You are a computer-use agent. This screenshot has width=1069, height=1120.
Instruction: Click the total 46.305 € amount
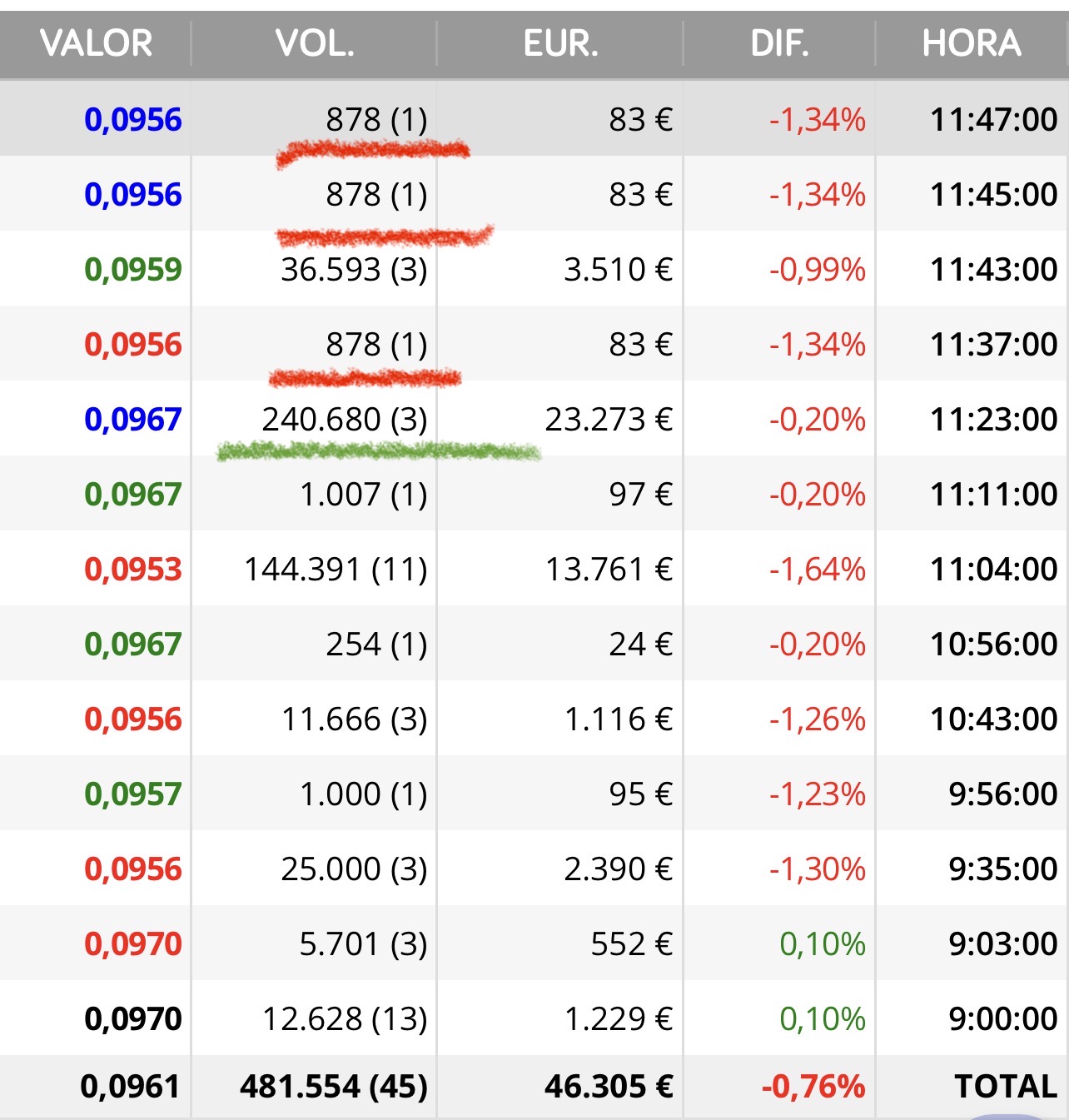609,1087
